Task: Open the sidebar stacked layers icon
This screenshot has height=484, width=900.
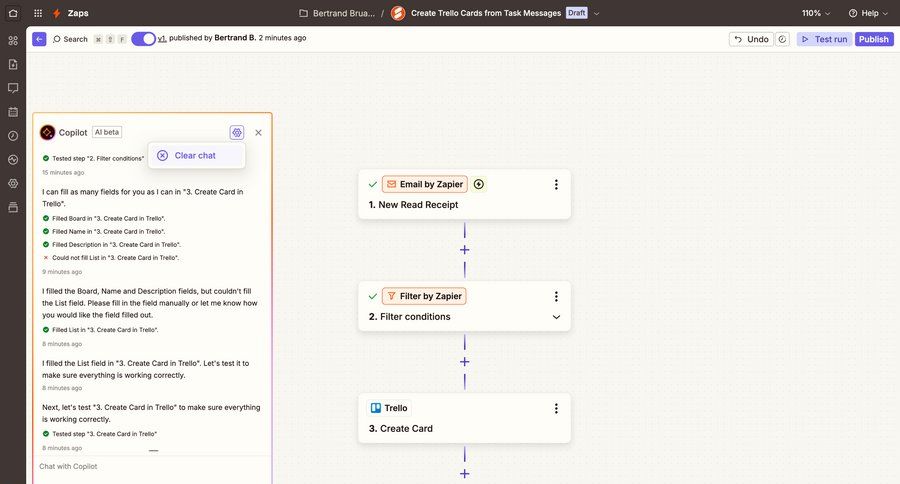Action: [13, 207]
